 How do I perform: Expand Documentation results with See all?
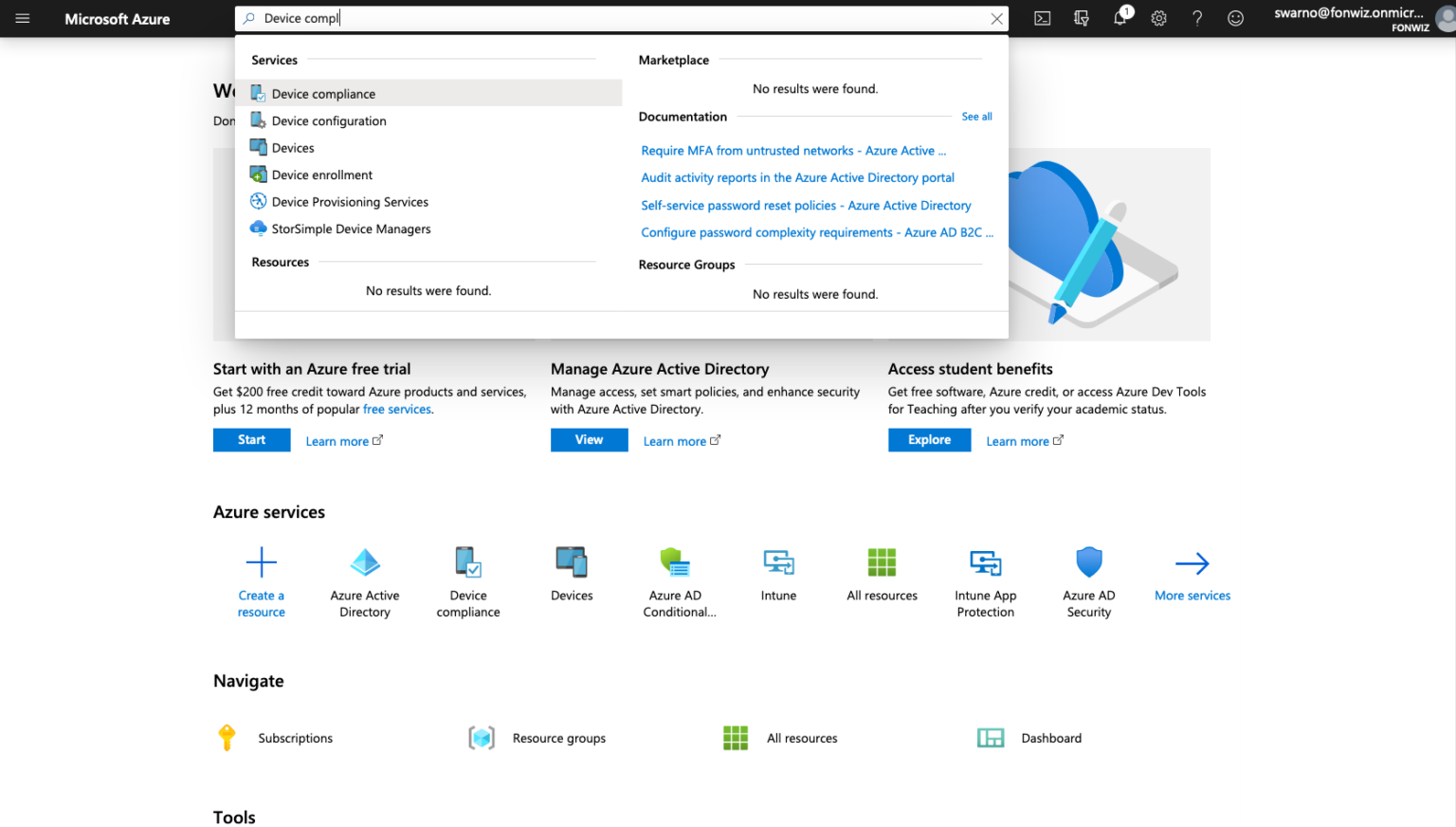tap(976, 116)
